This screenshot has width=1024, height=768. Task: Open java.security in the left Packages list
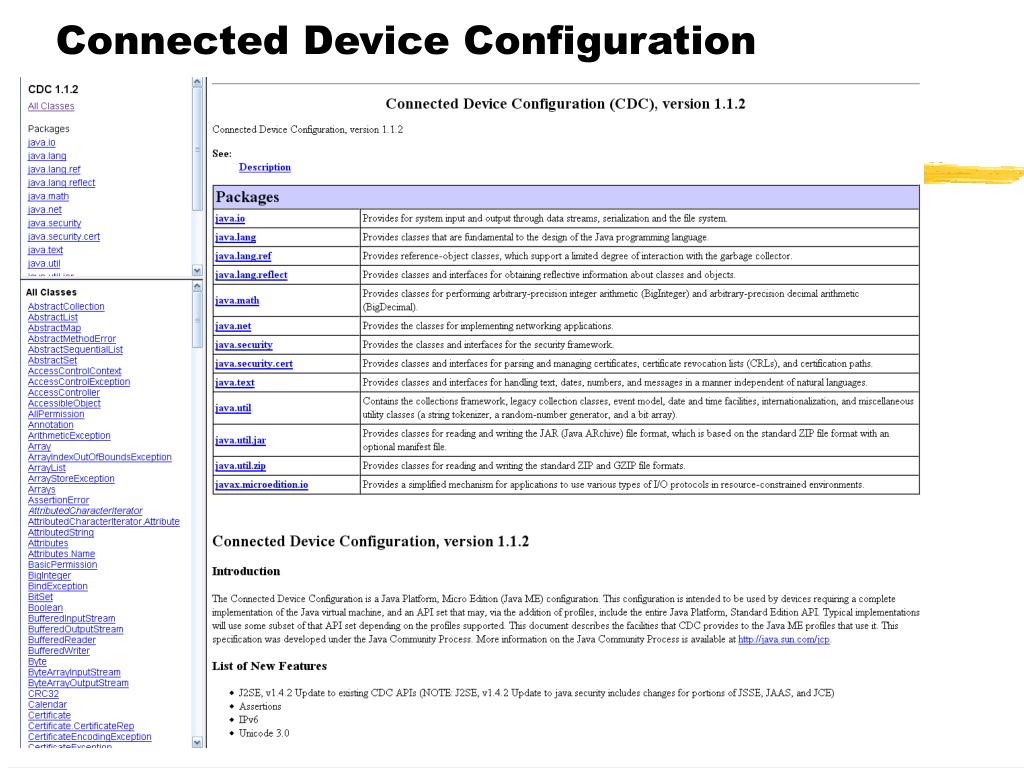tap(55, 223)
